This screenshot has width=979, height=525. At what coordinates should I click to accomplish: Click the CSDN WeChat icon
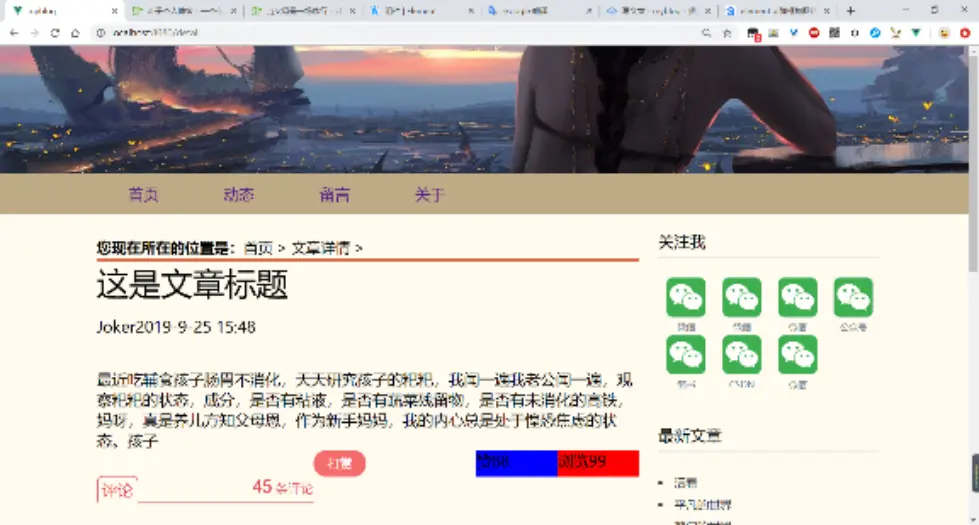click(x=741, y=355)
